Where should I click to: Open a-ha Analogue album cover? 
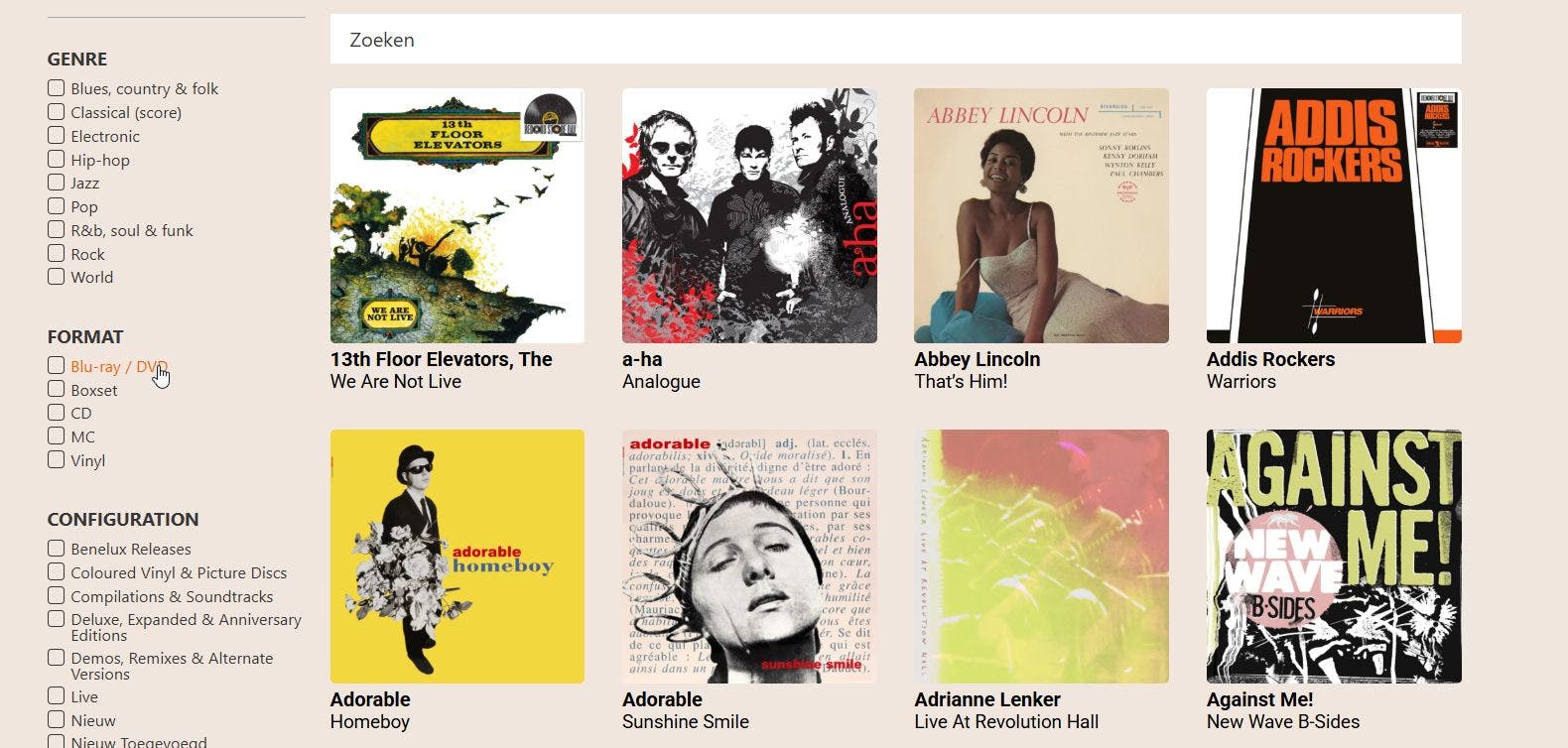(x=749, y=216)
